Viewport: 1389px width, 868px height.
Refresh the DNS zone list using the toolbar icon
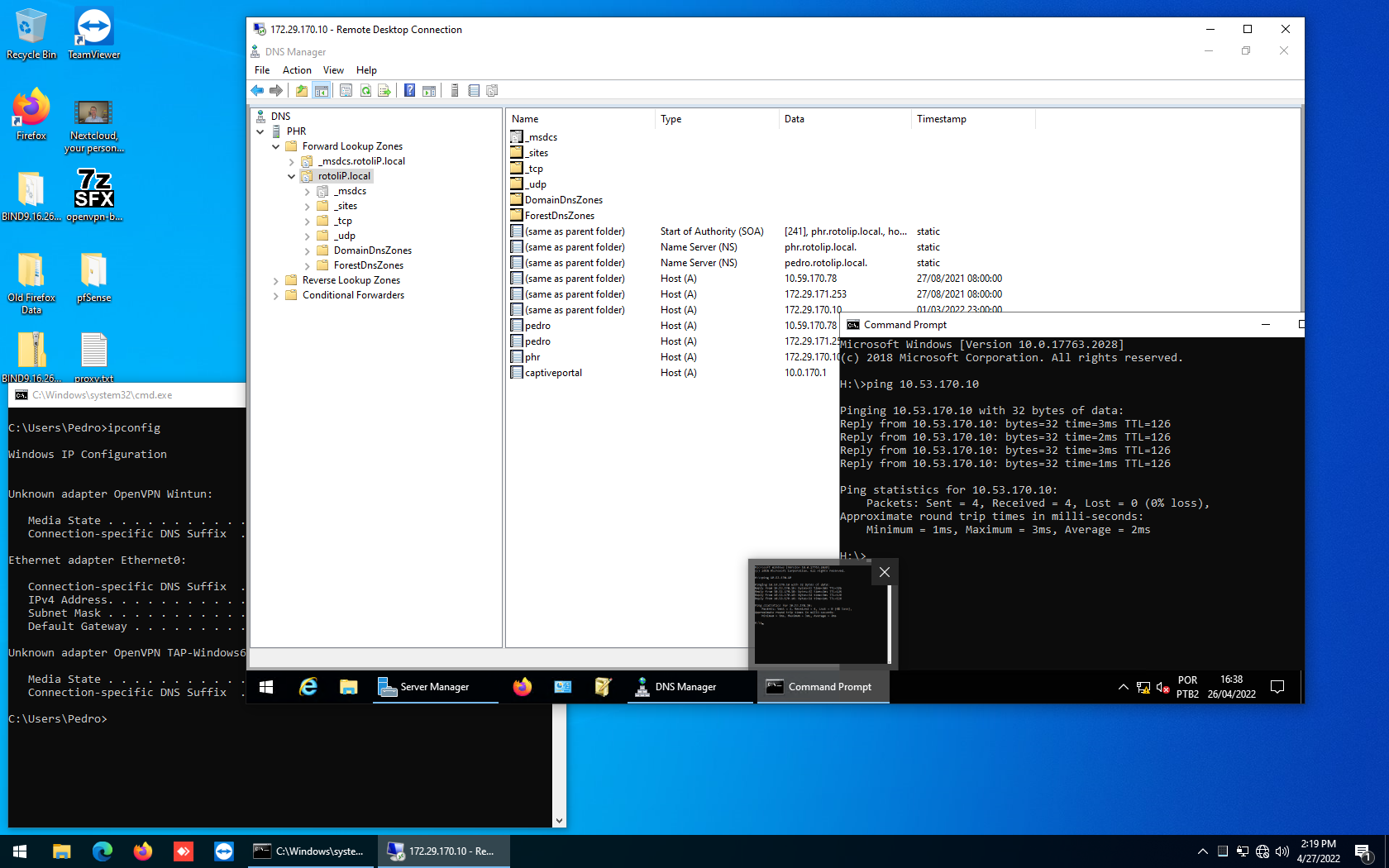pos(365,91)
